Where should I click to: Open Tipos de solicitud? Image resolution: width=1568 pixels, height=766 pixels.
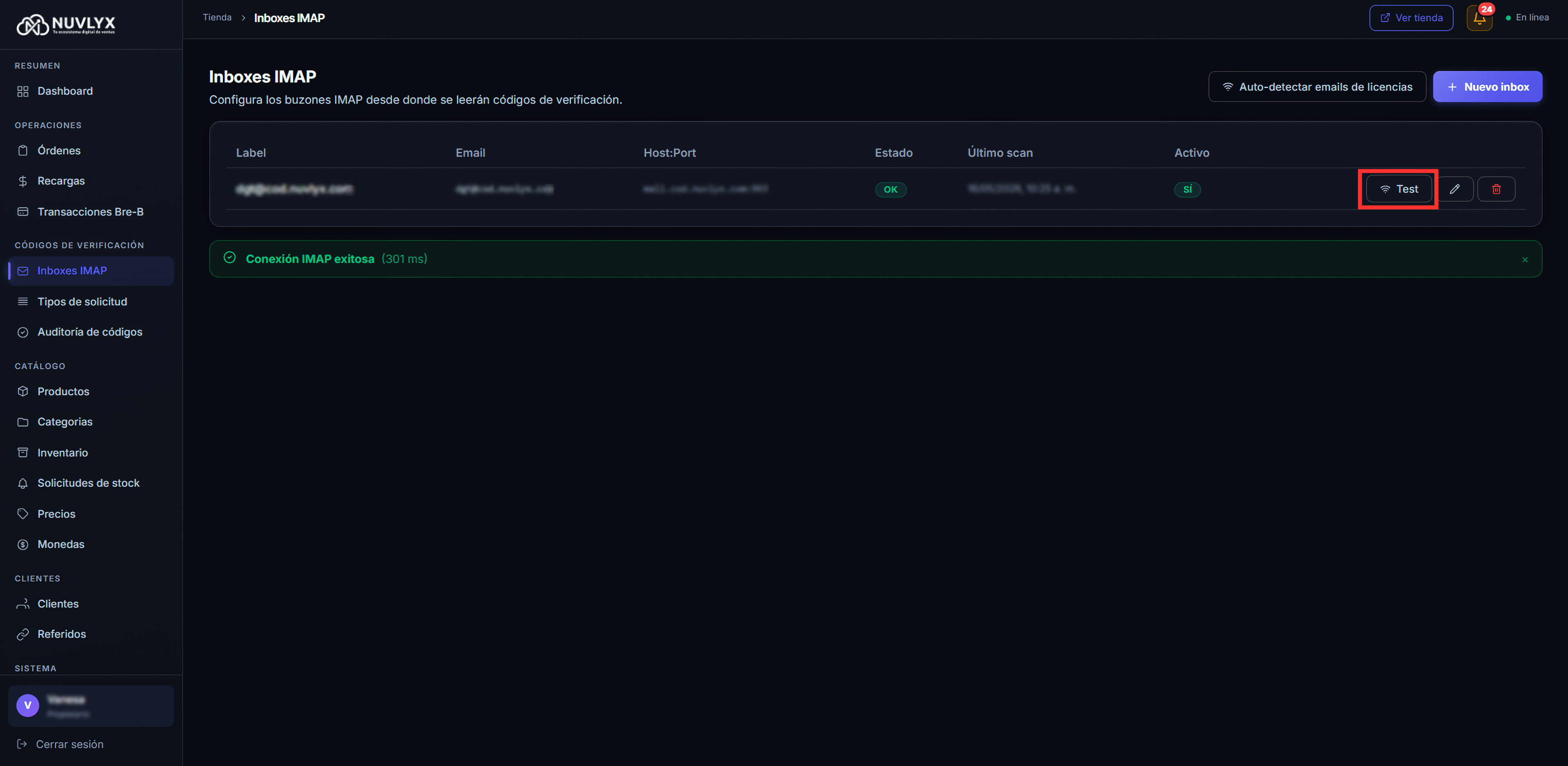point(91,302)
